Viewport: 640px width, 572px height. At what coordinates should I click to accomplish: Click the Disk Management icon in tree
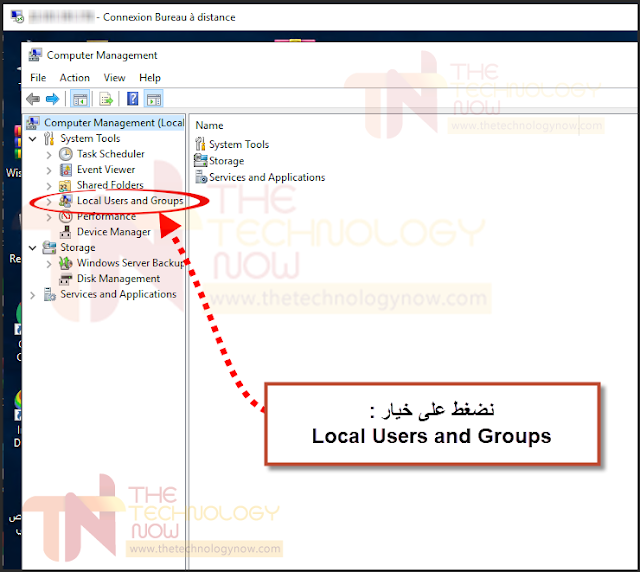click(x=65, y=279)
